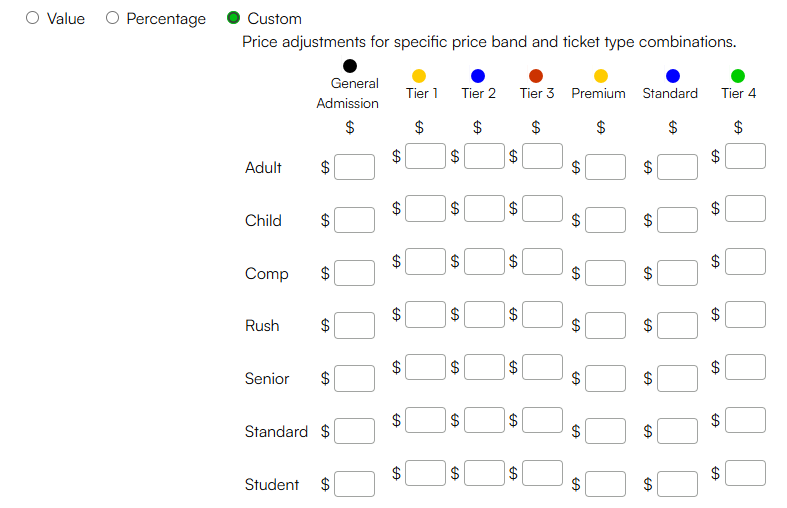The image size is (787, 508).
Task: Click the Custom radio button
Action: 233,18
